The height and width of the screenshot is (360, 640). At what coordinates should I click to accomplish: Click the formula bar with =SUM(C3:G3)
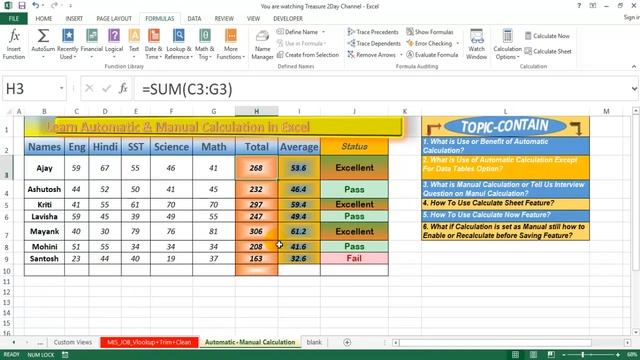(382, 89)
